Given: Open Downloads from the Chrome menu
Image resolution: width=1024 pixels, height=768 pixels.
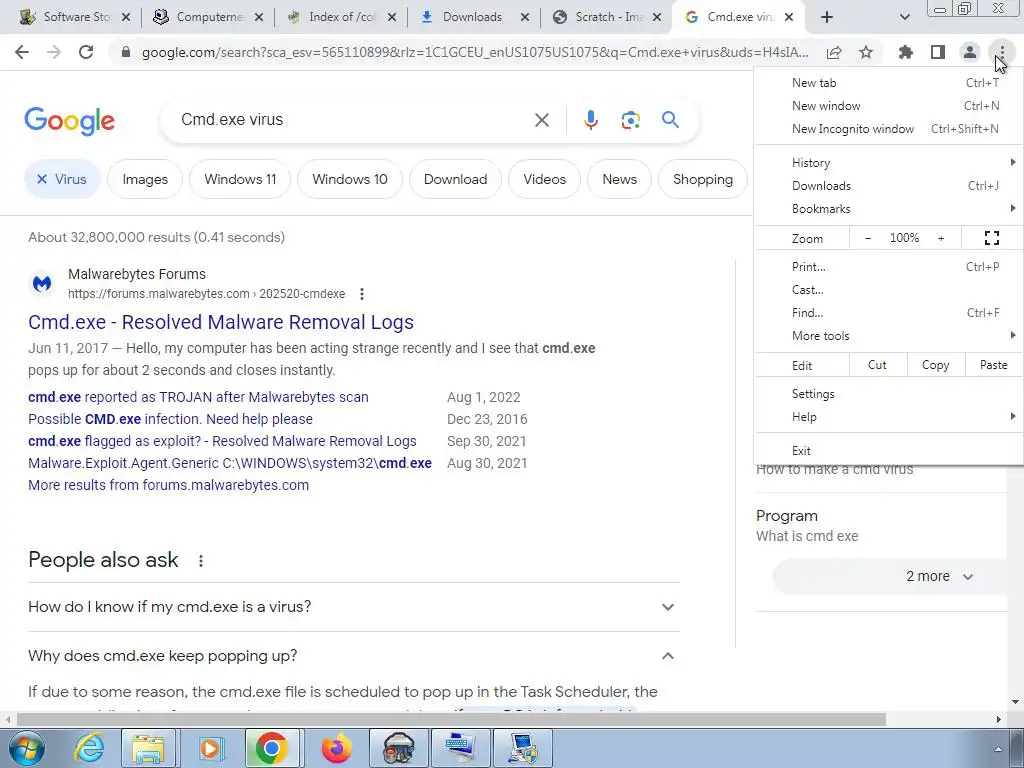Looking at the screenshot, I should (x=889, y=186).
